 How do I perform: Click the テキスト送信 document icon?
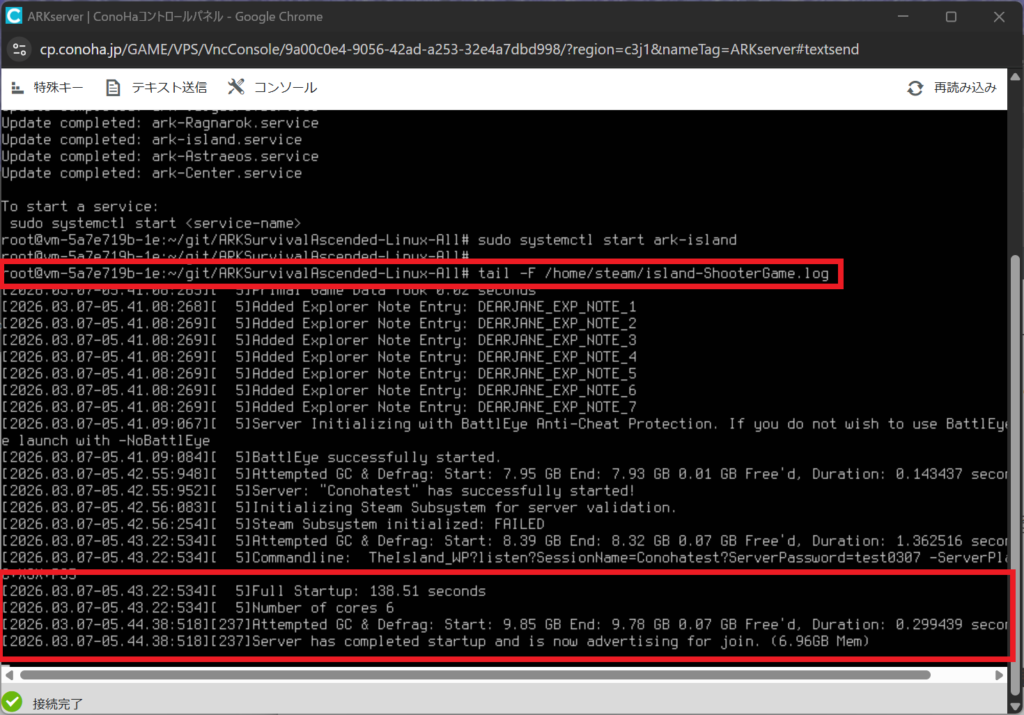click(113, 87)
